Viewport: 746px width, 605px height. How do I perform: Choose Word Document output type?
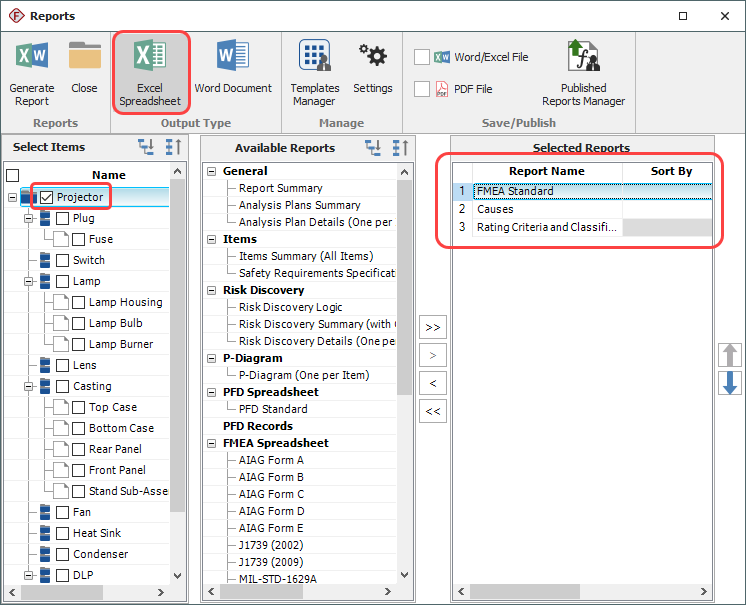coord(233,56)
